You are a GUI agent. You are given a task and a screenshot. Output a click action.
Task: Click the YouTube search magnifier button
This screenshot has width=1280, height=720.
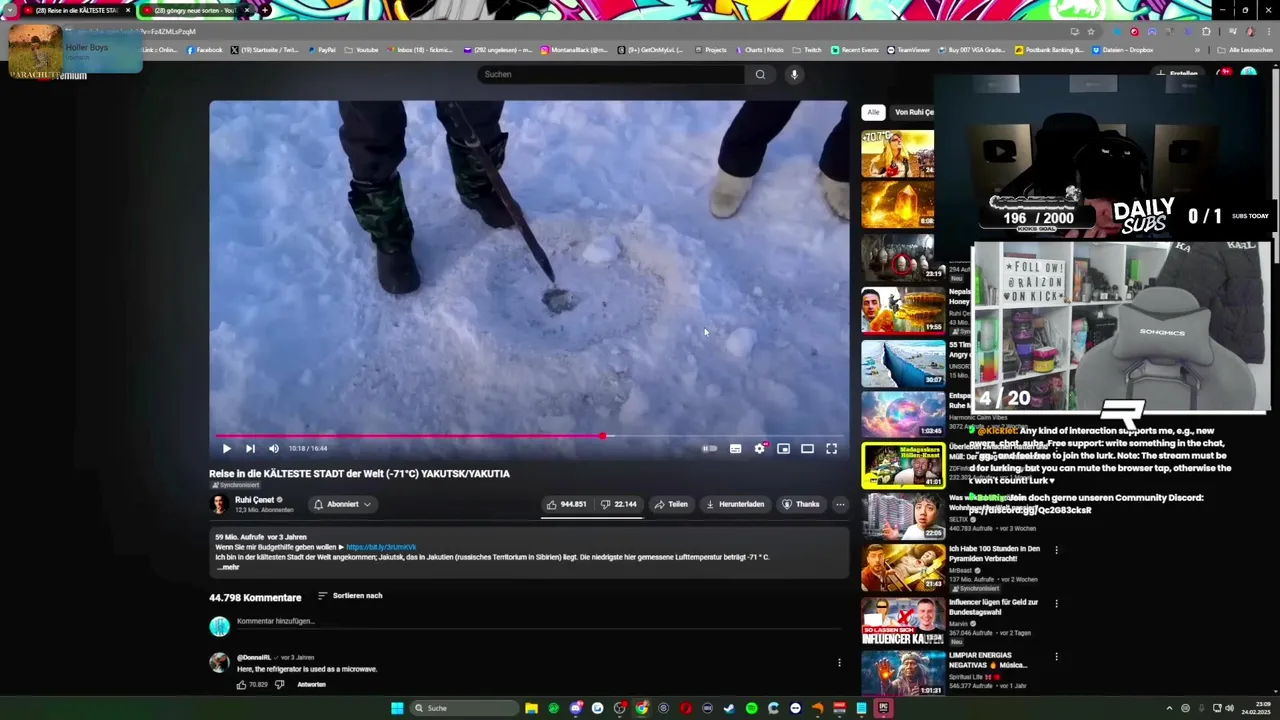[760, 74]
